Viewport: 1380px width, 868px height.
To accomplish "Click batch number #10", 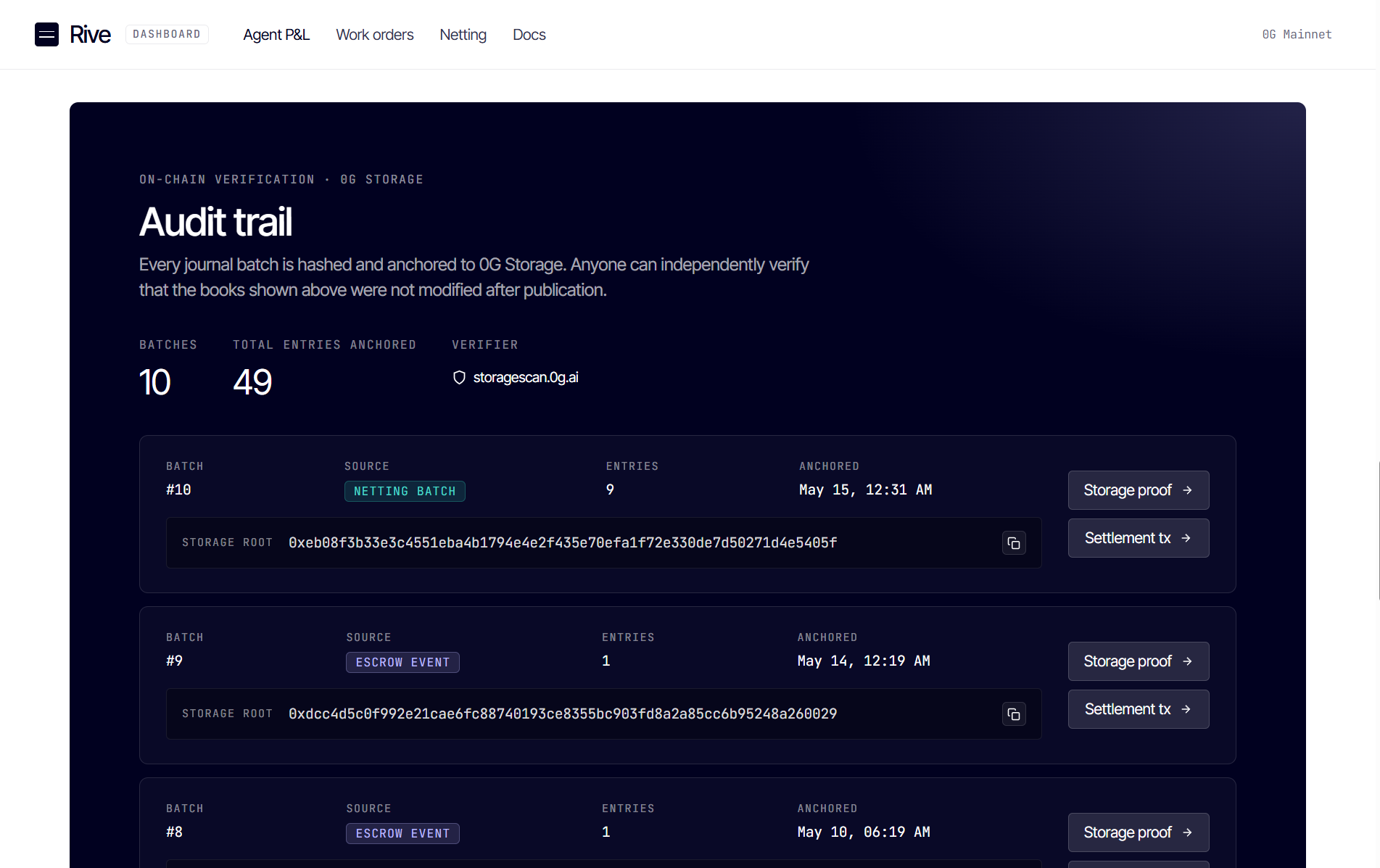I will [178, 489].
